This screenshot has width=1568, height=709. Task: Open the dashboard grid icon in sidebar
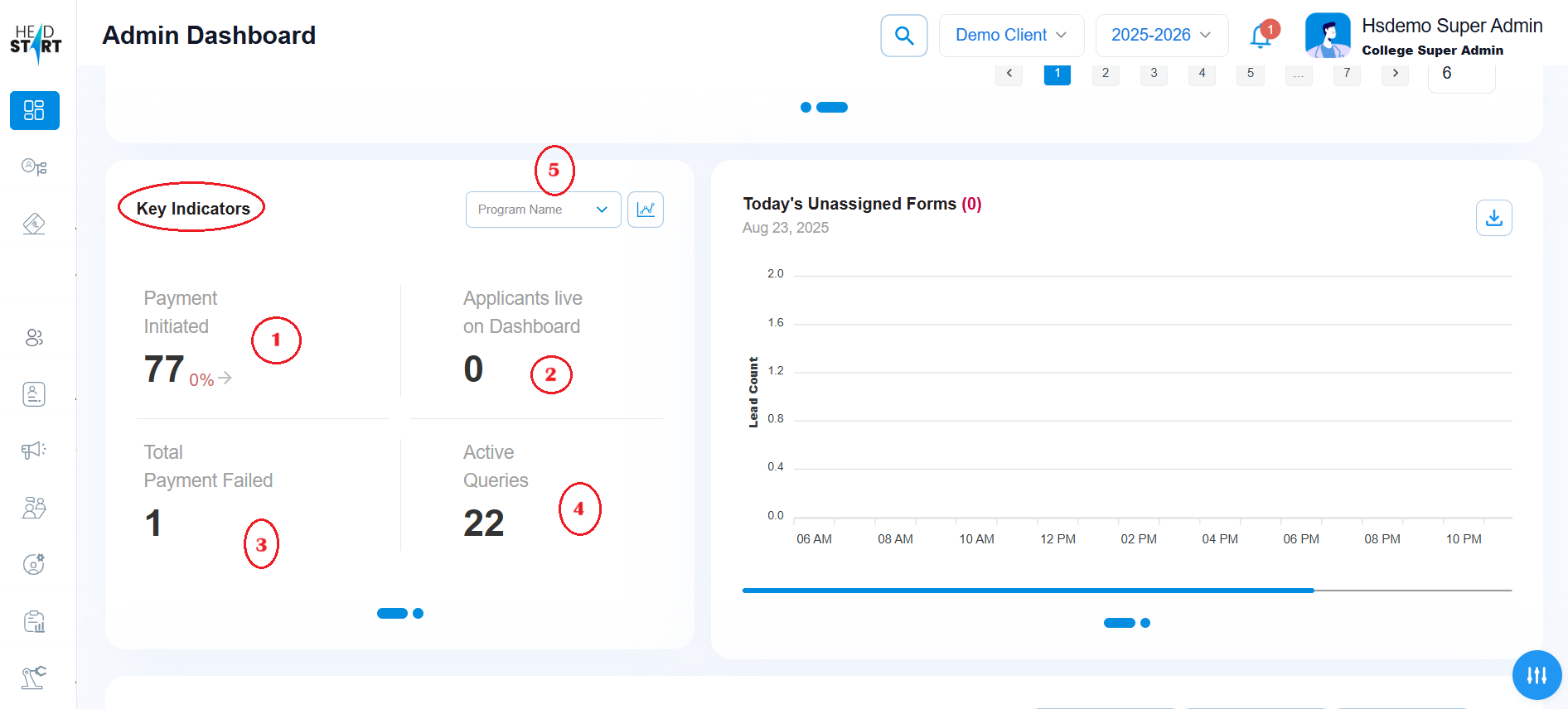point(34,110)
